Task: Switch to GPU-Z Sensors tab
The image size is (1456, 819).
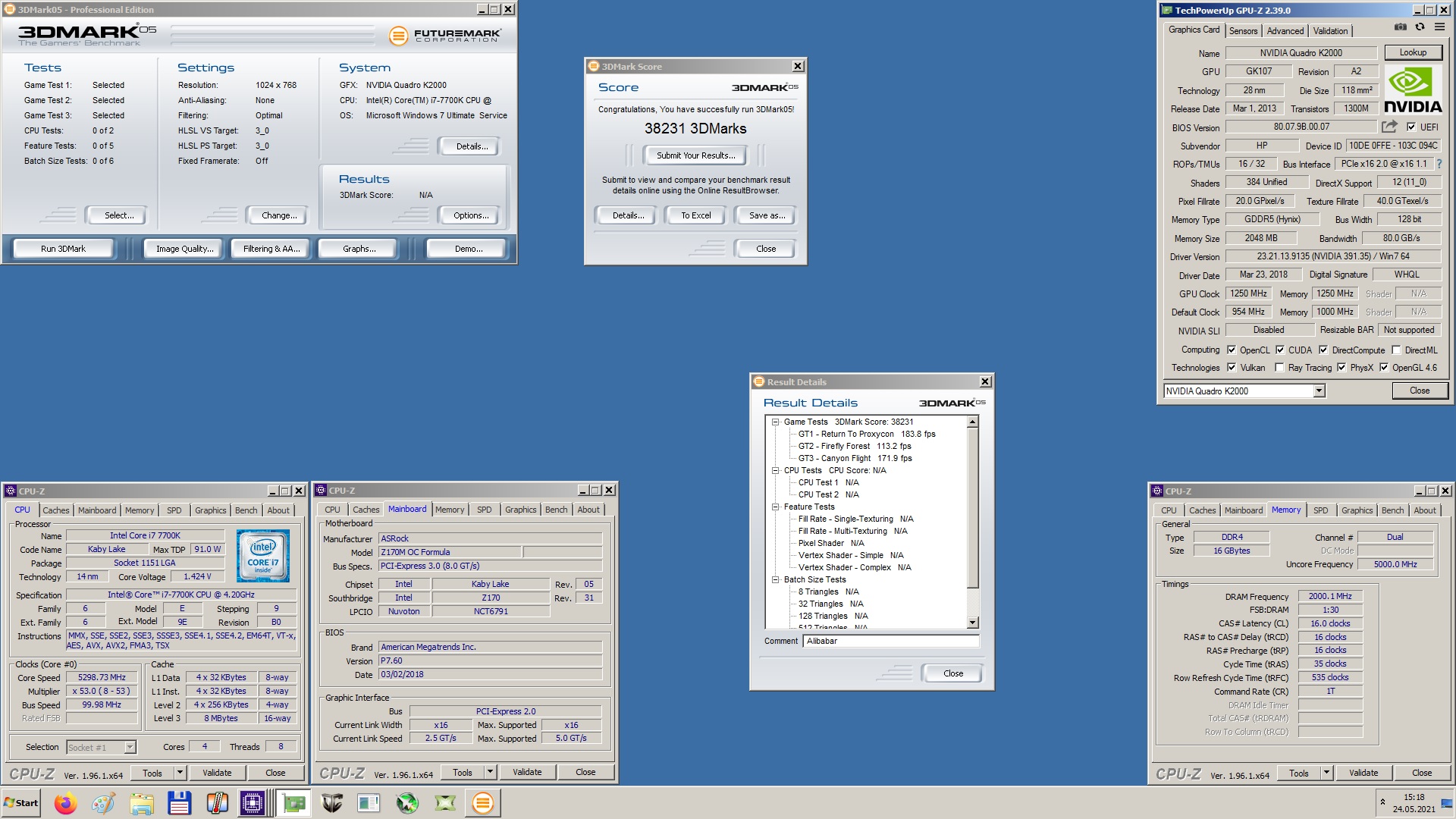Action: pyautogui.click(x=1243, y=31)
